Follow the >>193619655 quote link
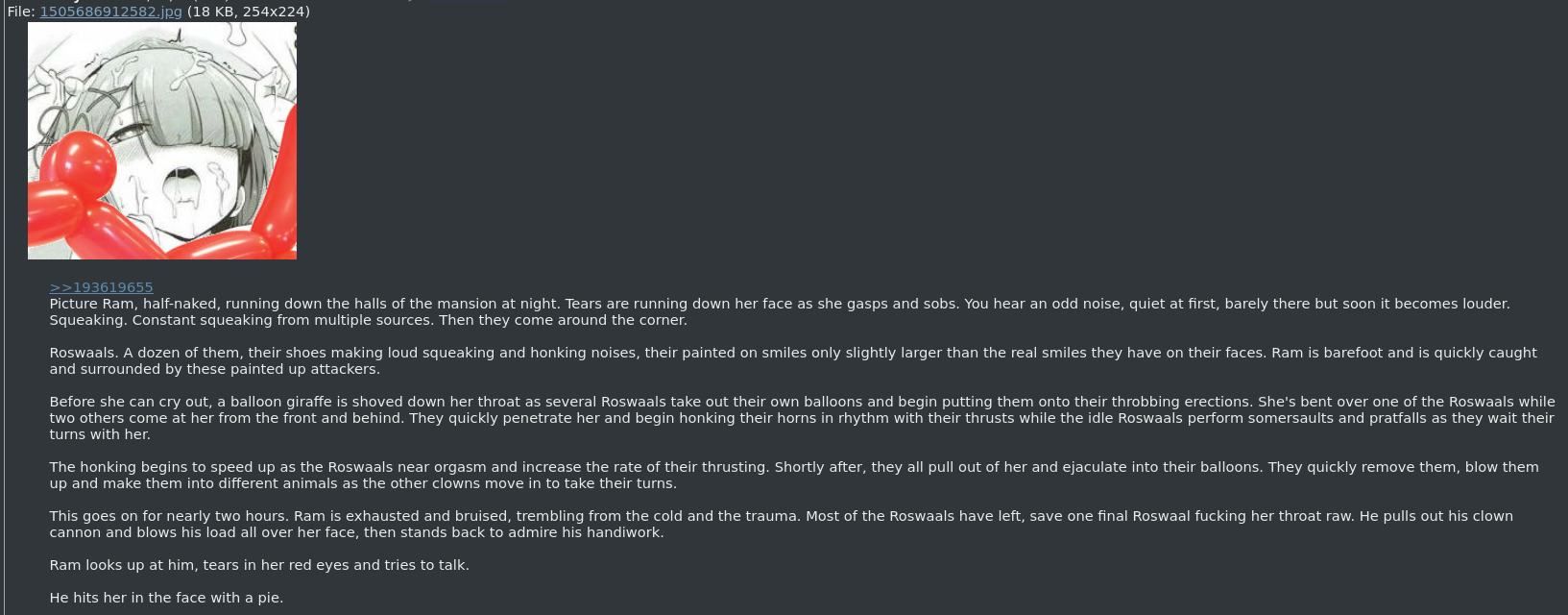 (101, 287)
